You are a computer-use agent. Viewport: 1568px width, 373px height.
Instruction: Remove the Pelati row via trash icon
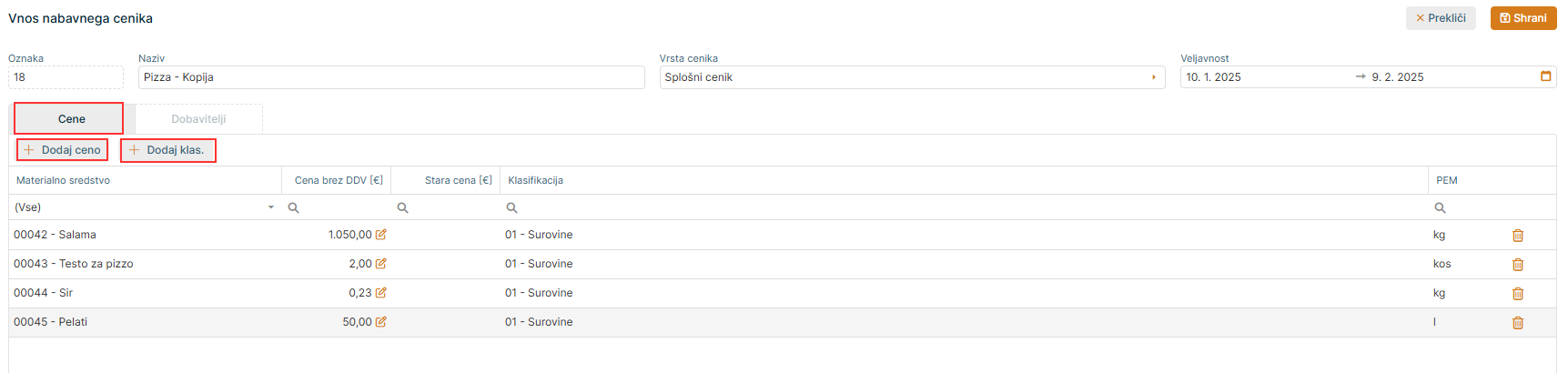(1517, 323)
